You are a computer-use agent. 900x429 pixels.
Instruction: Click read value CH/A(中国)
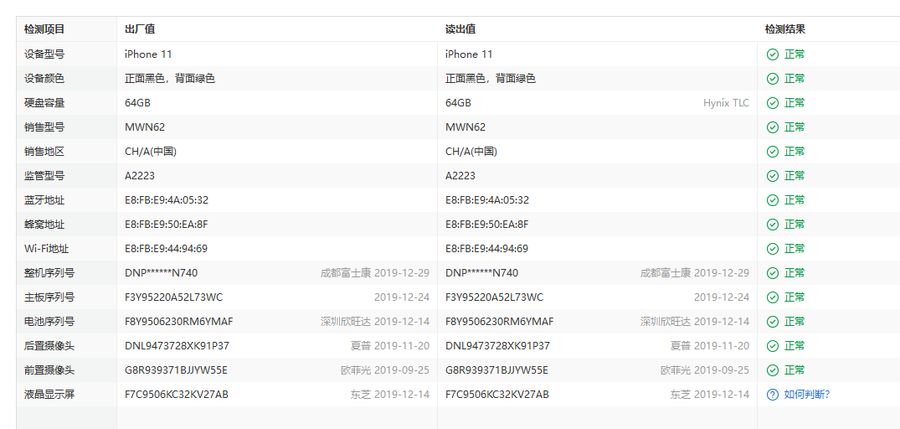coord(471,152)
